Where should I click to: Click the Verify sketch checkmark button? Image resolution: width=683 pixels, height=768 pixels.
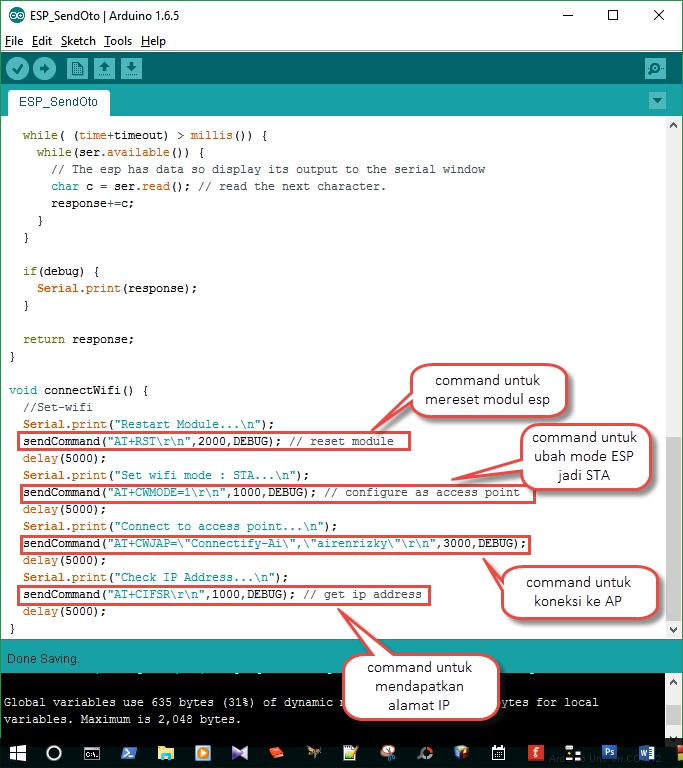click(x=18, y=68)
